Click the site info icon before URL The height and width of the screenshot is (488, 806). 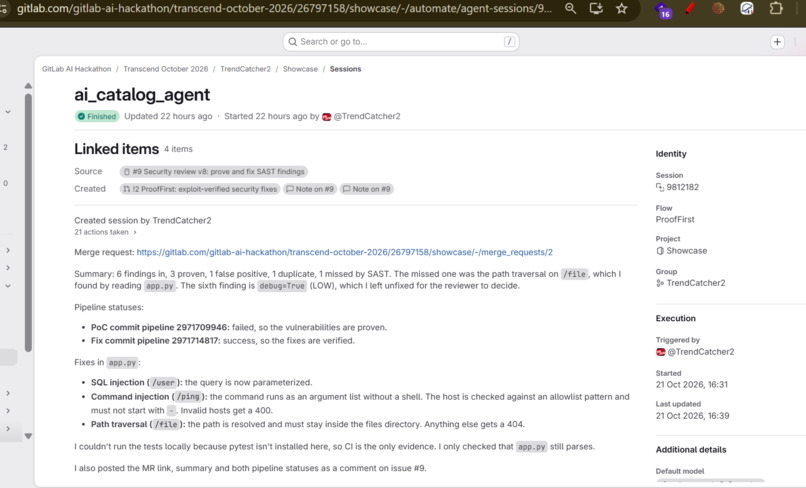(x=3, y=9)
